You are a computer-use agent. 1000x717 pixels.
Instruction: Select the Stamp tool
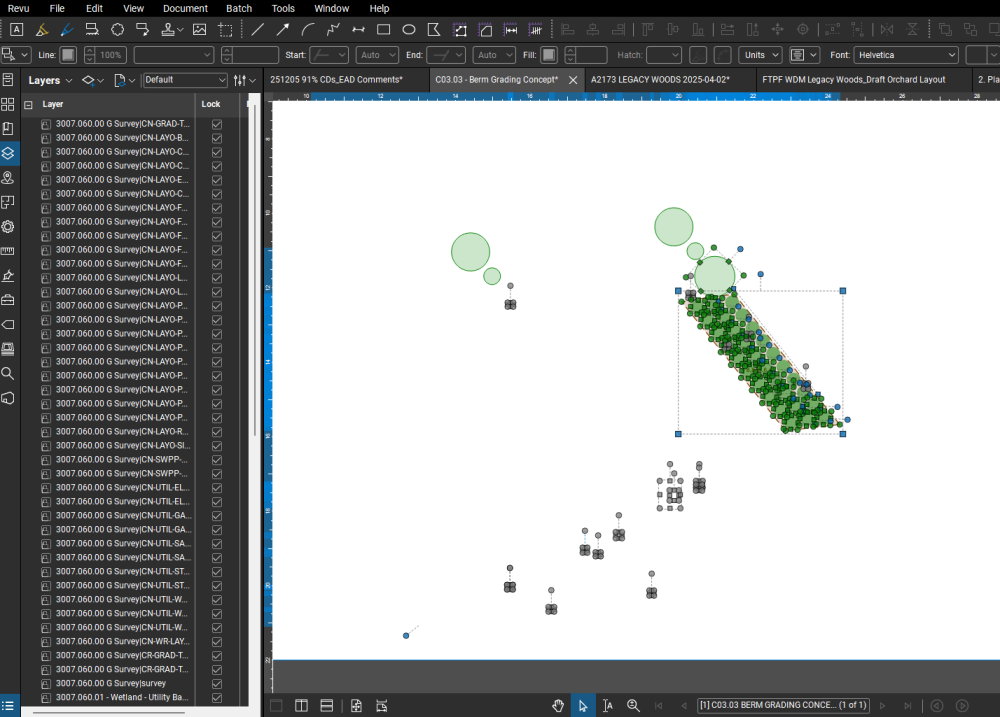pyautogui.click(x=168, y=29)
